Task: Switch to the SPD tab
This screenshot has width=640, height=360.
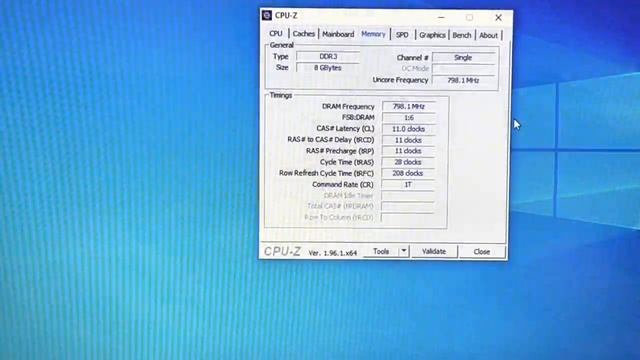Action: point(402,35)
